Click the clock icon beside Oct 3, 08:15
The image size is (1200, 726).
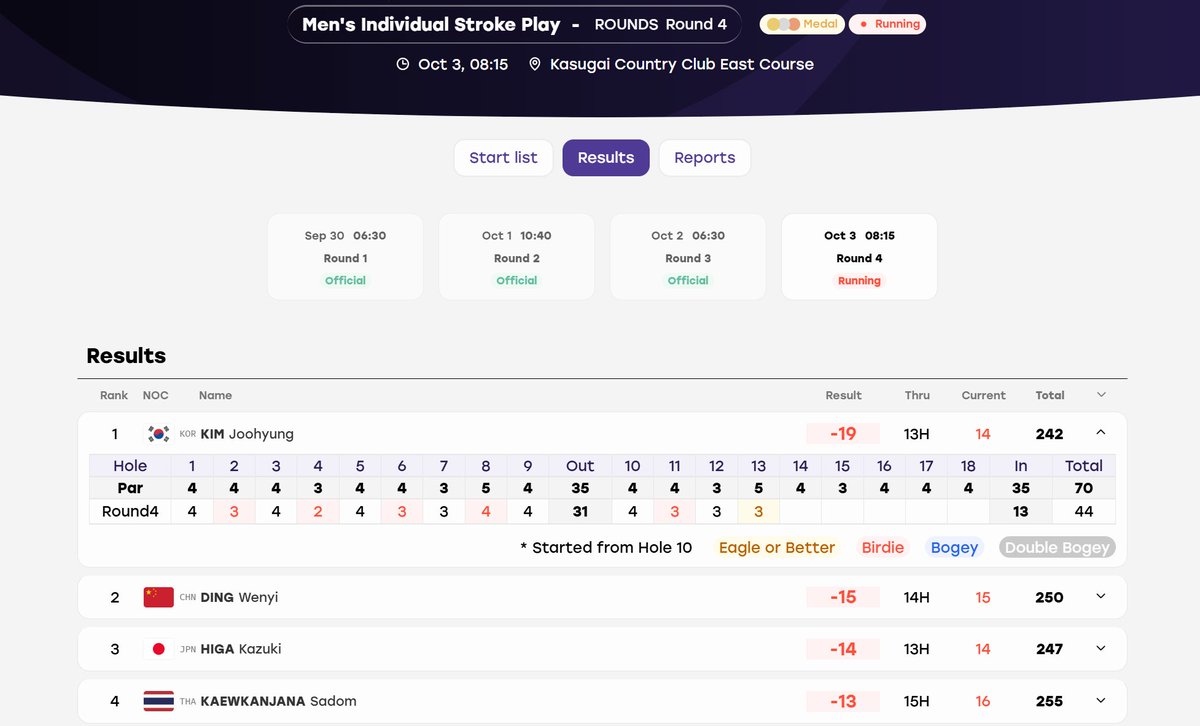pyautogui.click(x=403, y=64)
